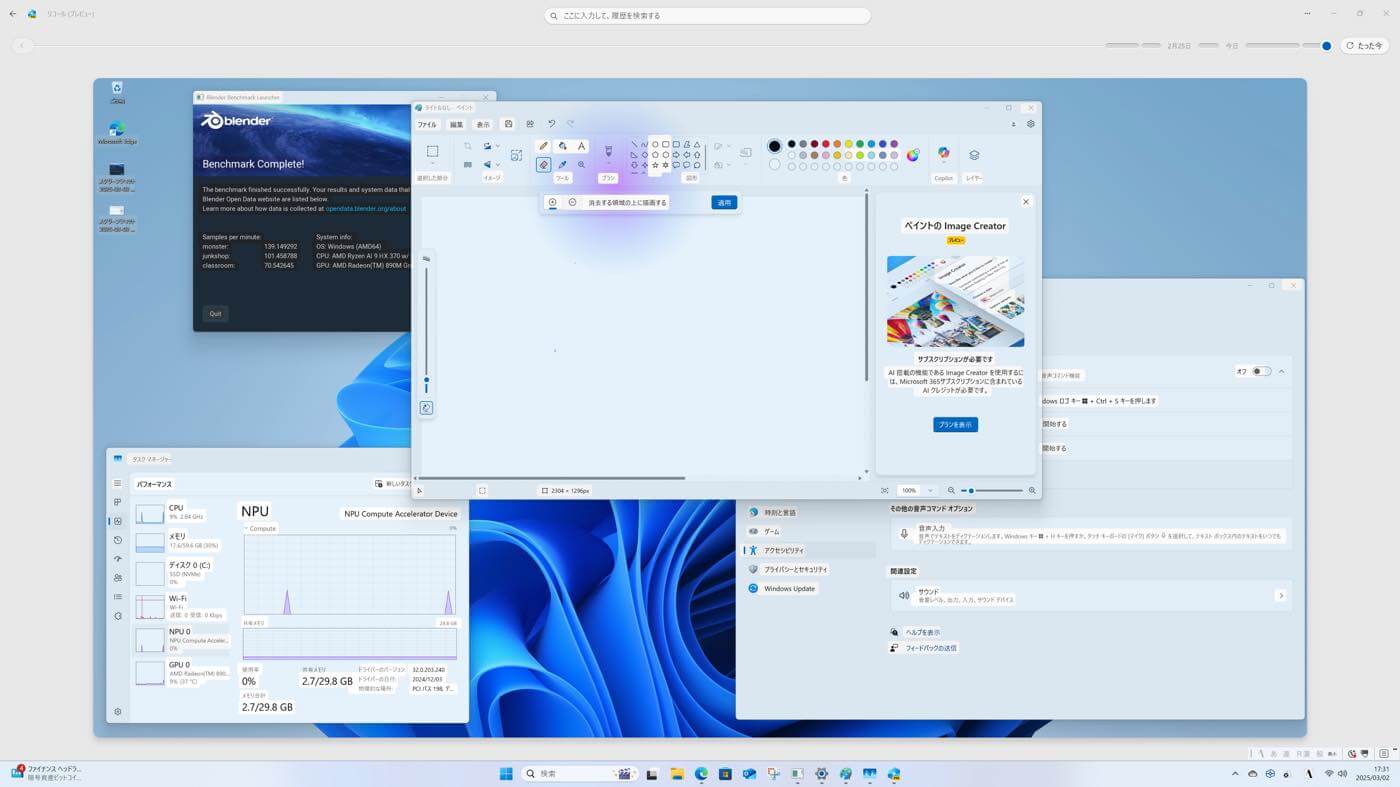Select the Fill bucket tool in Paint
Screen dimensions: 1400x787
tap(562, 146)
